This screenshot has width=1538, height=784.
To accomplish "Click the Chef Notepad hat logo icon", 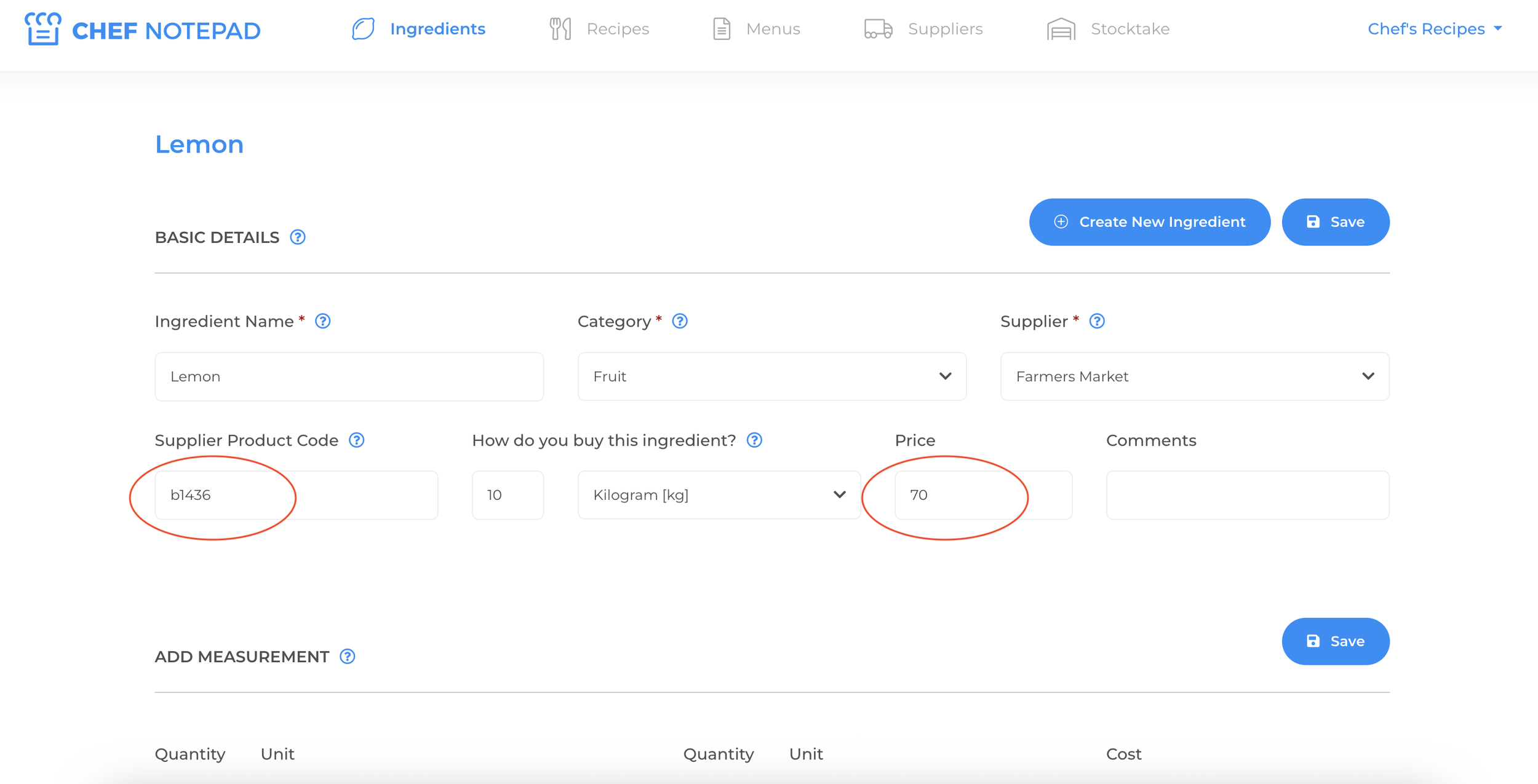I will coord(42,29).
